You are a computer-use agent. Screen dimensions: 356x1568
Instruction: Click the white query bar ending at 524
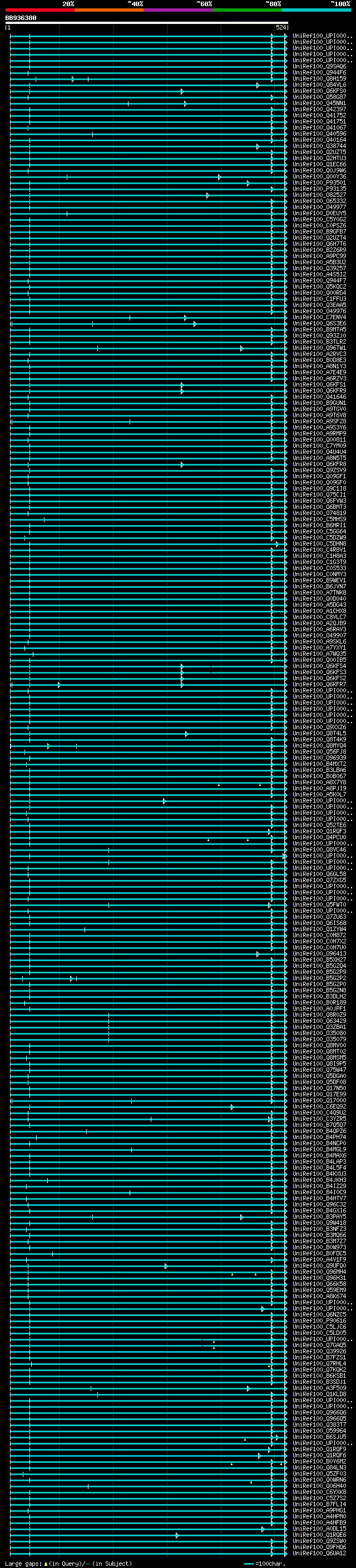(147, 23)
